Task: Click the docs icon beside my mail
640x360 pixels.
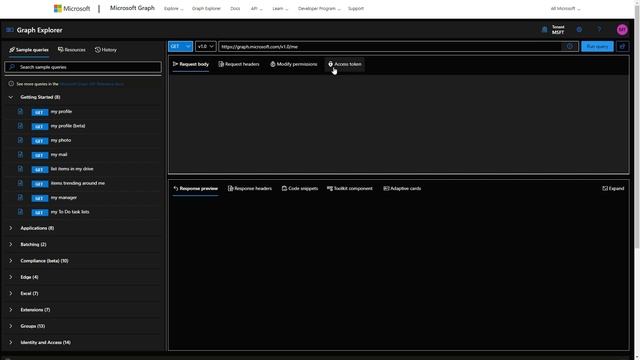Action: pyautogui.click(x=20, y=155)
